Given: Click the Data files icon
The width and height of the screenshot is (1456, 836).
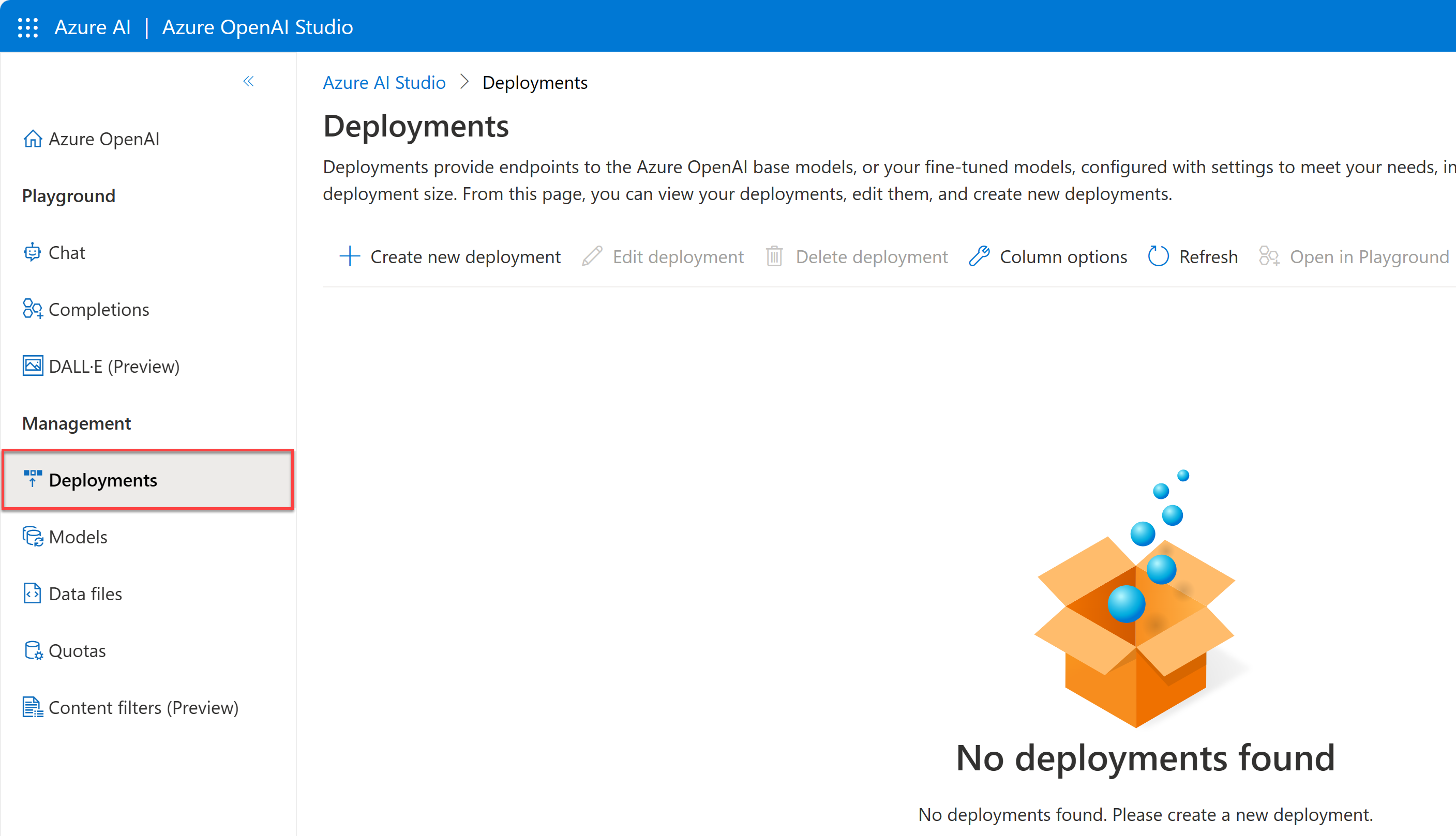Looking at the screenshot, I should click(x=33, y=593).
